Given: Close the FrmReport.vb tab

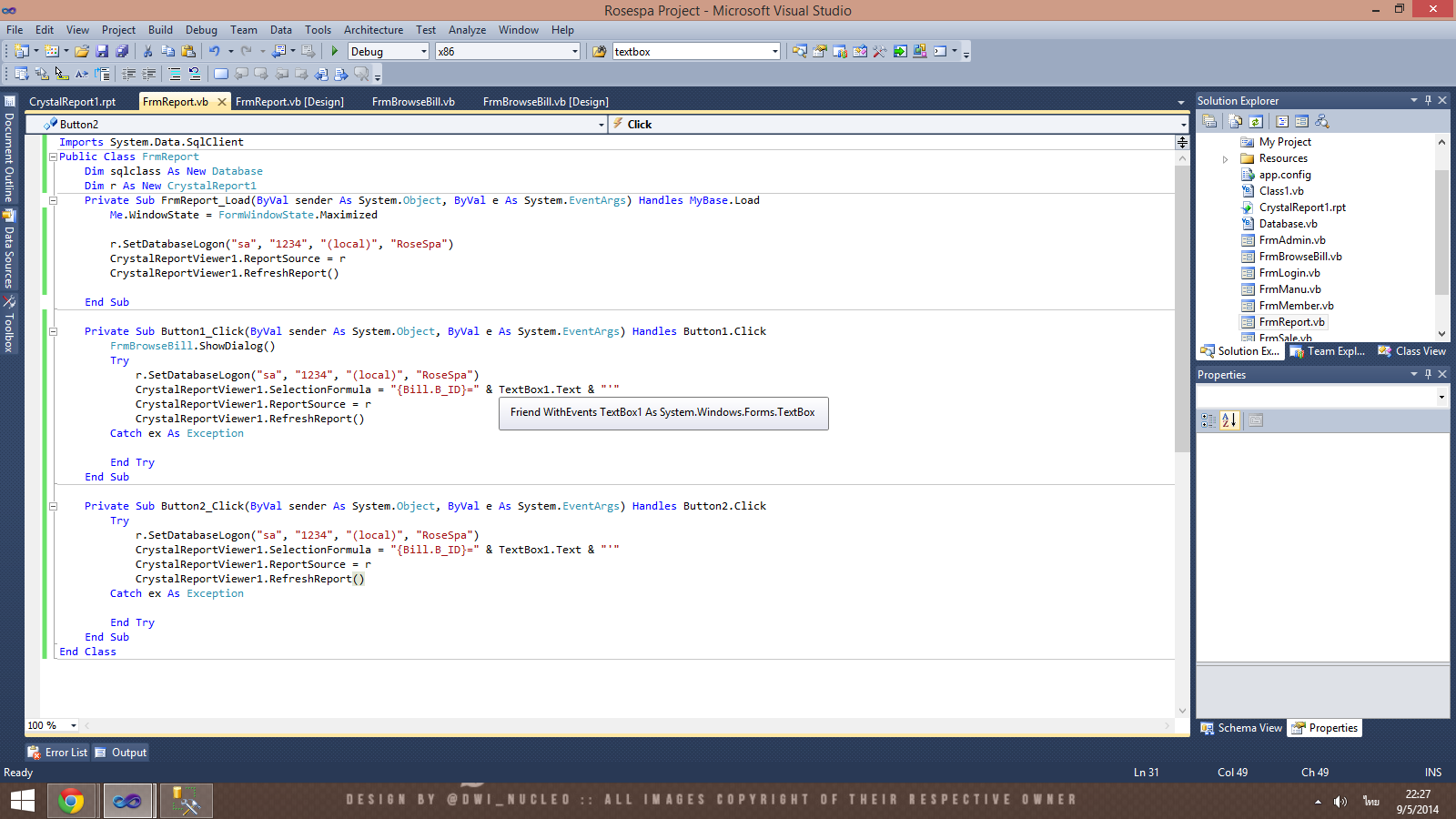Looking at the screenshot, I should pyautogui.click(x=221, y=102).
